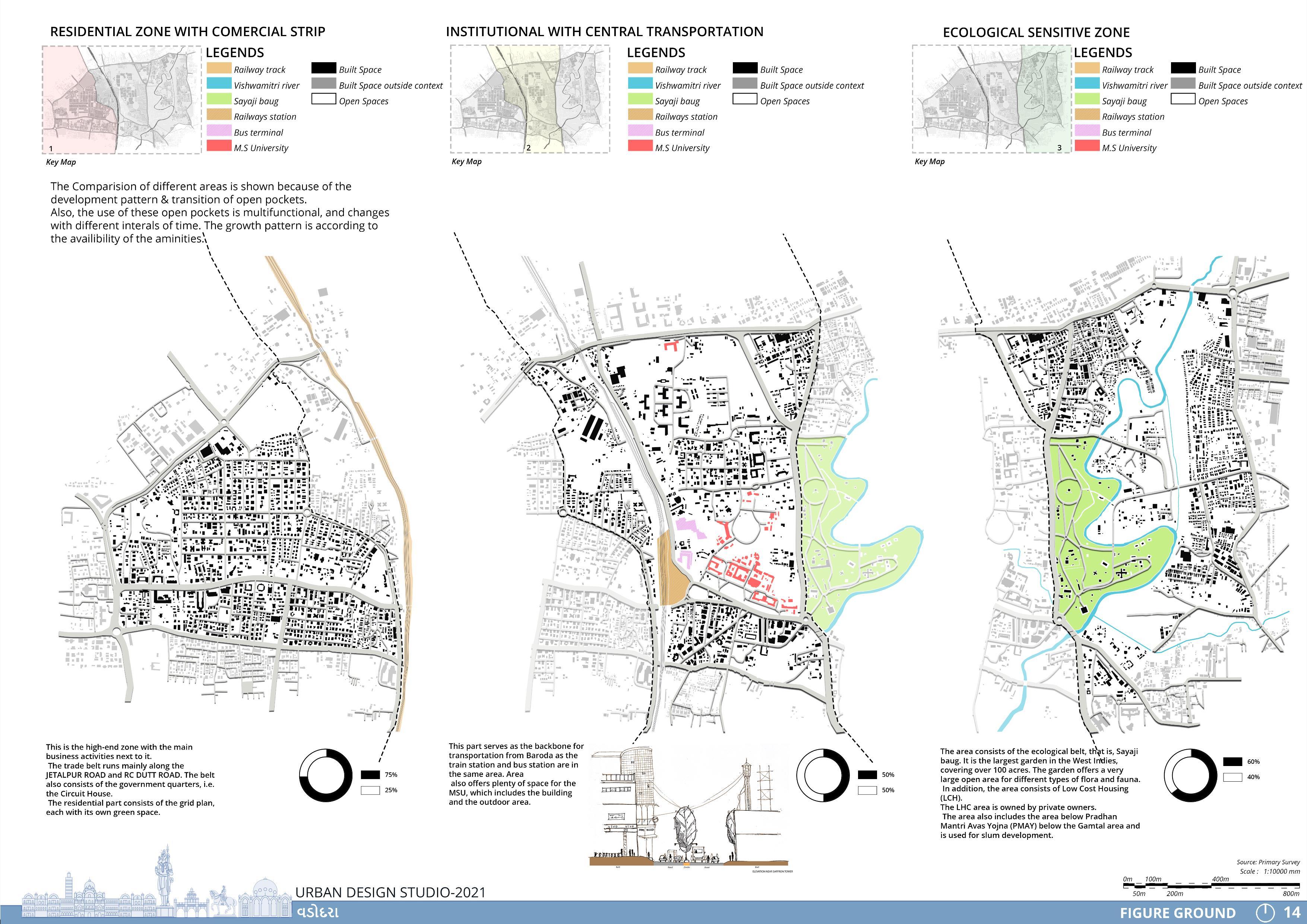This screenshot has width=1307, height=924.
Task: Click the orange Railway track swatch in first legend
Action: pyautogui.click(x=219, y=69)
